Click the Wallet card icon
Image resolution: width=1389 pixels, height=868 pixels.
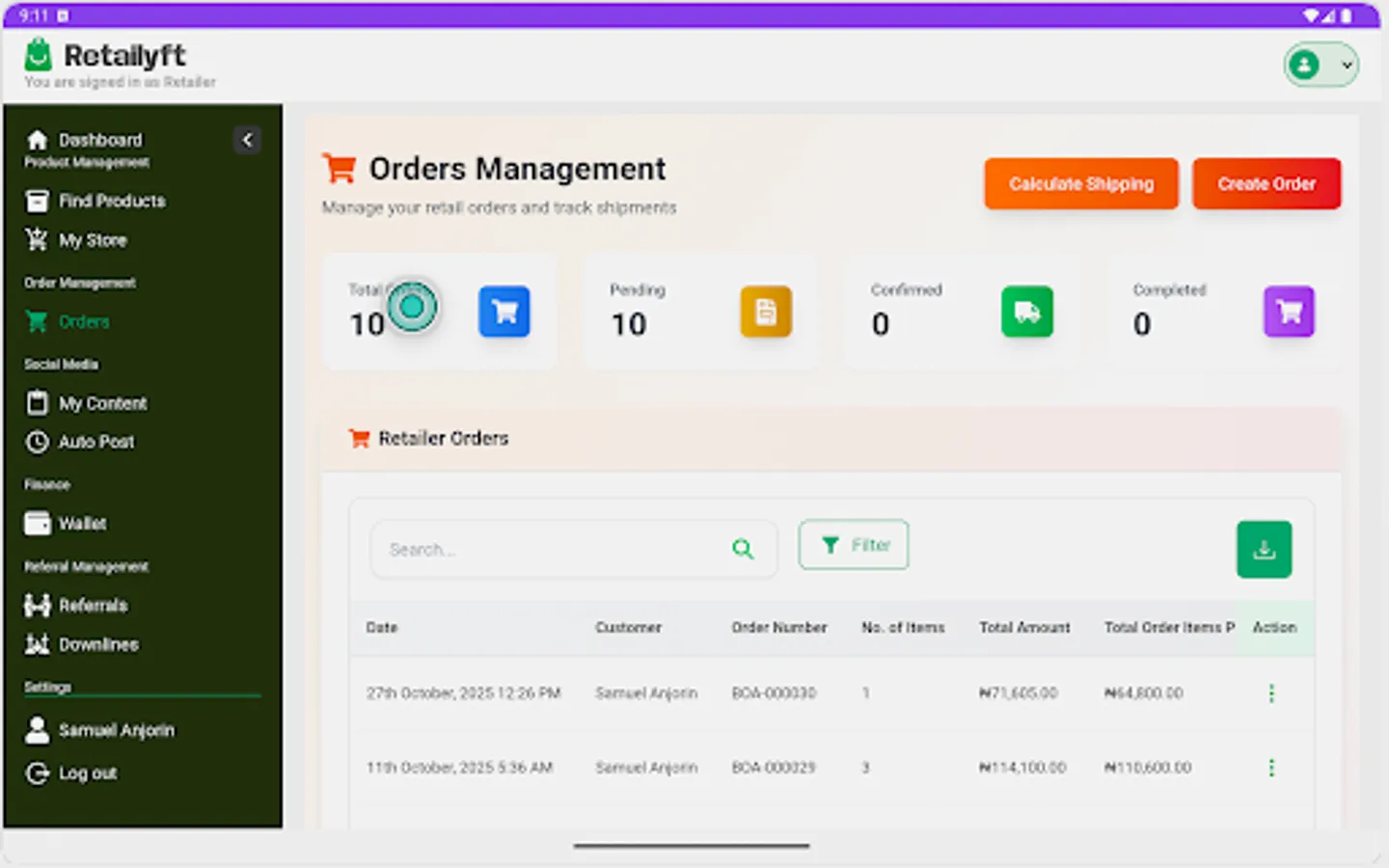tap(37, 524)
